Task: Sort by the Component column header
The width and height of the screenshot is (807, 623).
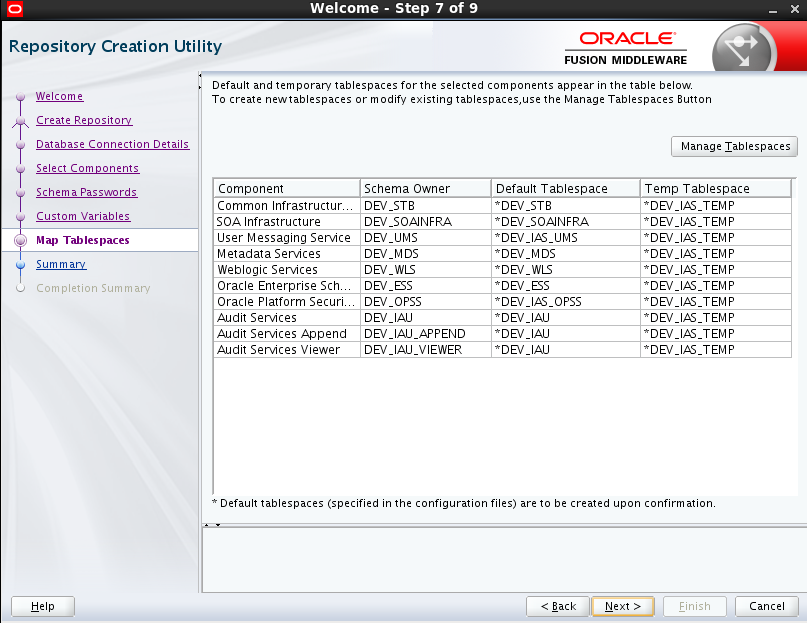Action: coord(287,188)
